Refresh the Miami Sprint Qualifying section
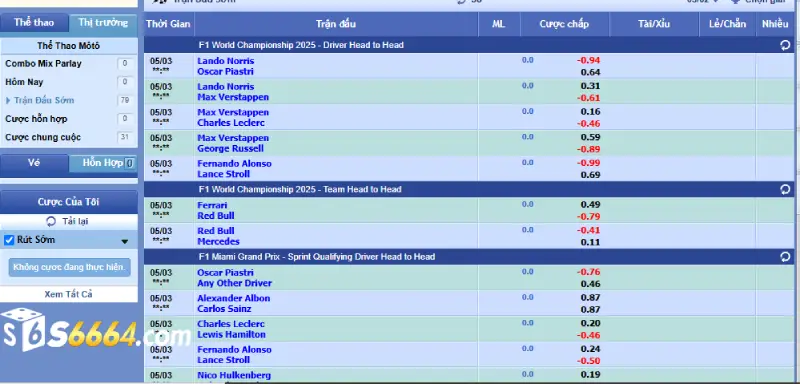This screenshot has width=800, height=384. tap(785, 257)
